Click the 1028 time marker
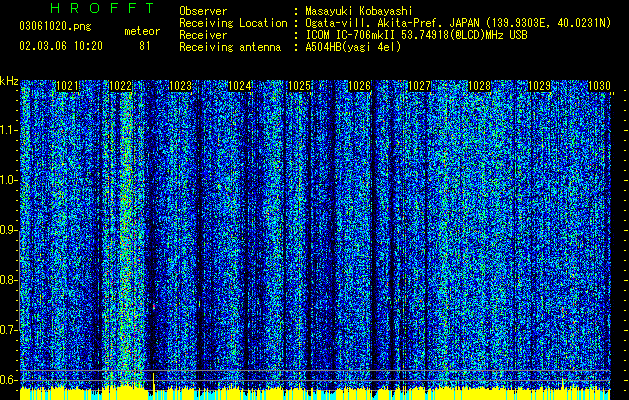This screenshot has width=629, height=400. 479,86
